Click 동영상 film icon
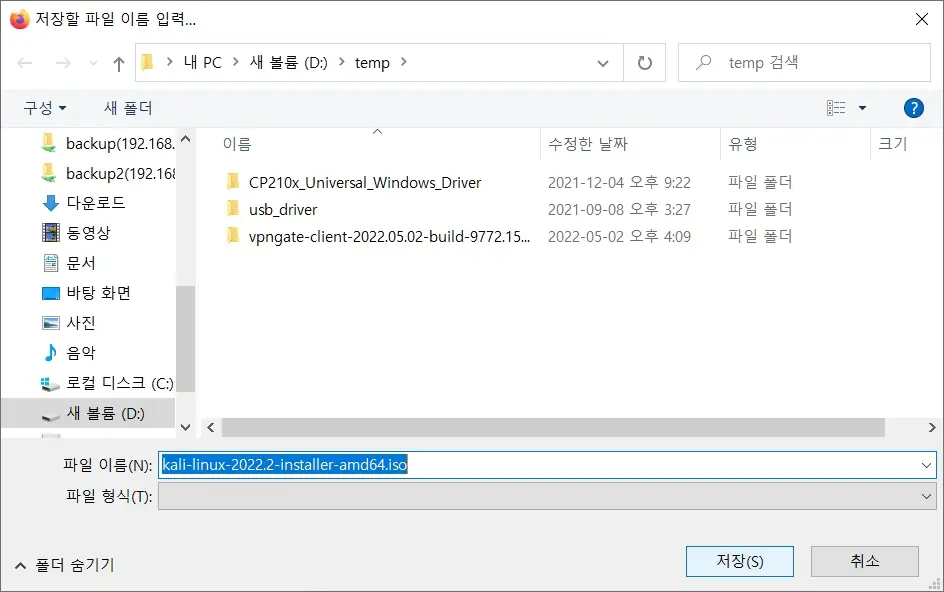This screenshot has width=944, height=592. click(x=51, y=232)
